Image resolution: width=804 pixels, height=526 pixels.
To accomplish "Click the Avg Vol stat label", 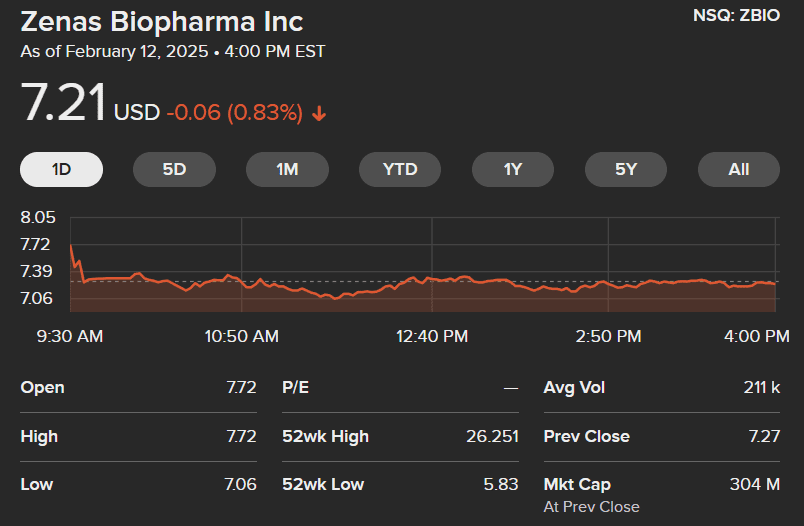I will [574, 387].
